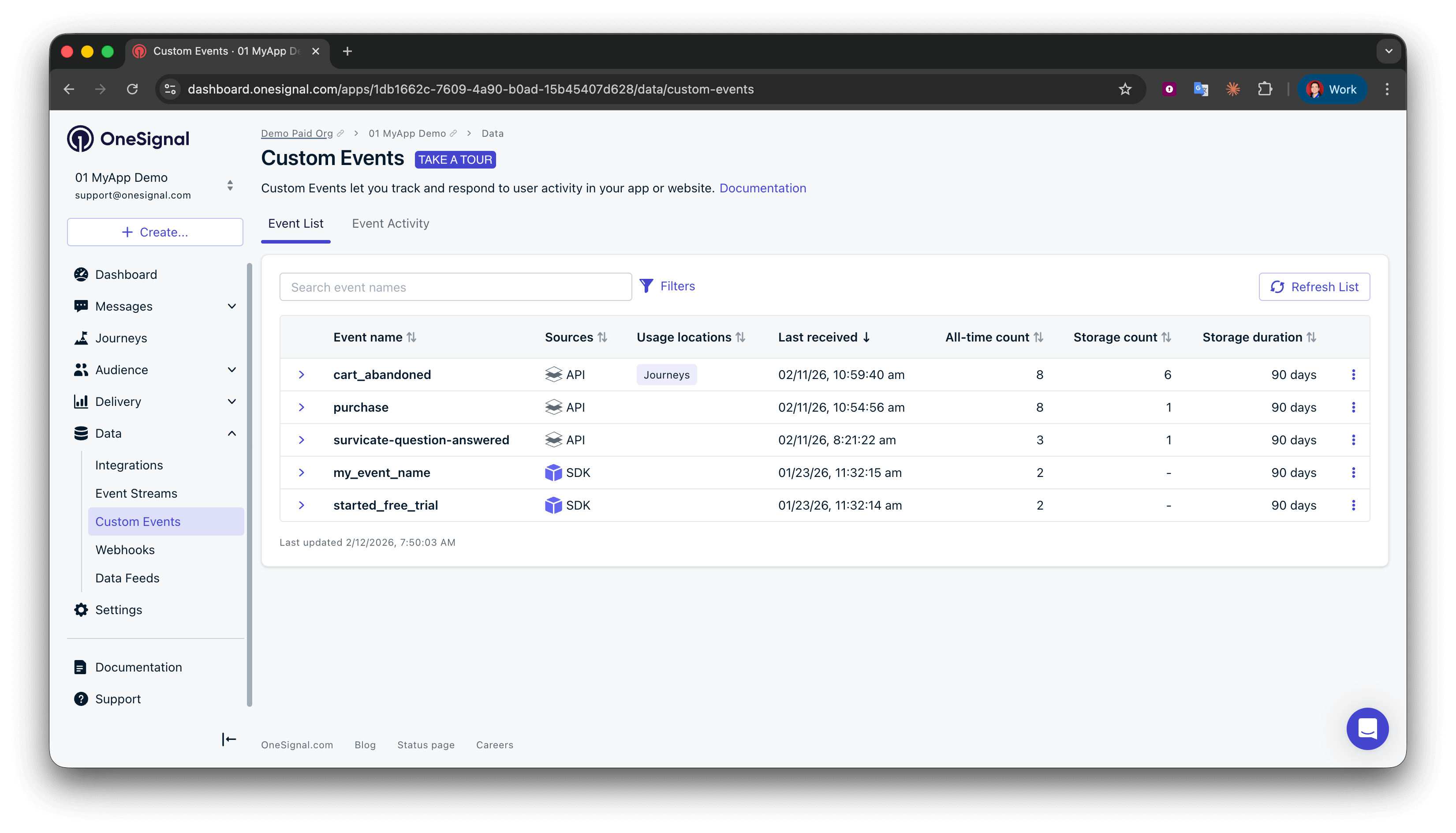Toggle the Last received sort direction
Screen dimensions: 1456x833
click(x=866, y=338)
